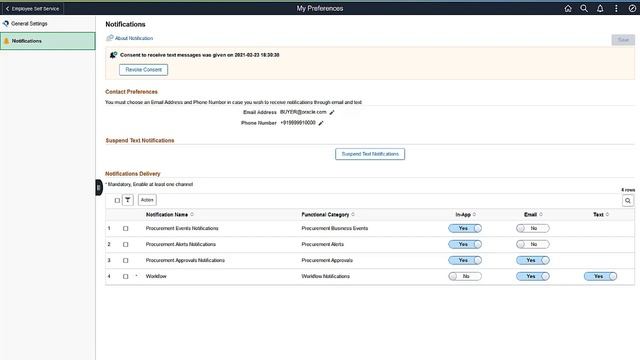Viewport: 640px width, 360px height.
Task: Toggle In-App for Procurement Events Notifications
Action: tap(465, 228)
